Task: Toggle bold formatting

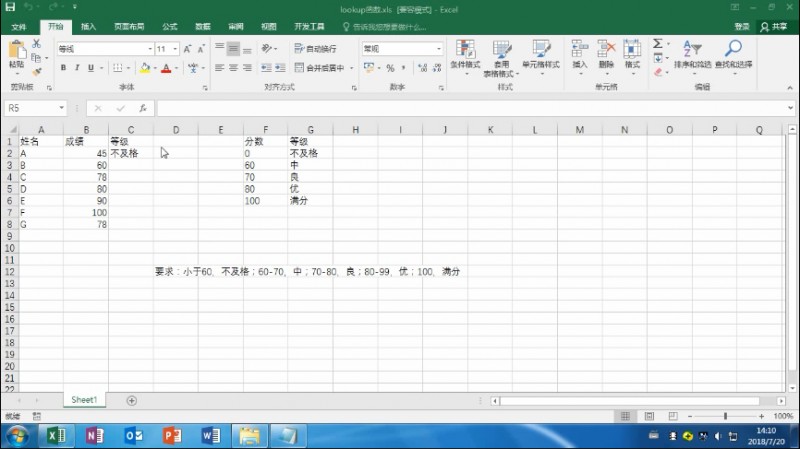Action: (63, 68)
